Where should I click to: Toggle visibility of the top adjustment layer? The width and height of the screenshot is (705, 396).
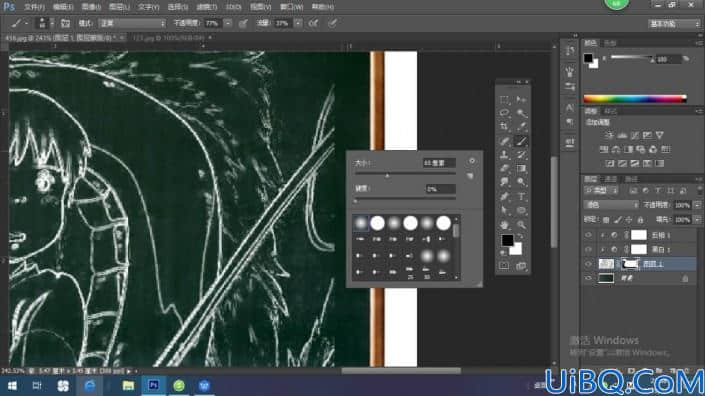tap(588, 235)
